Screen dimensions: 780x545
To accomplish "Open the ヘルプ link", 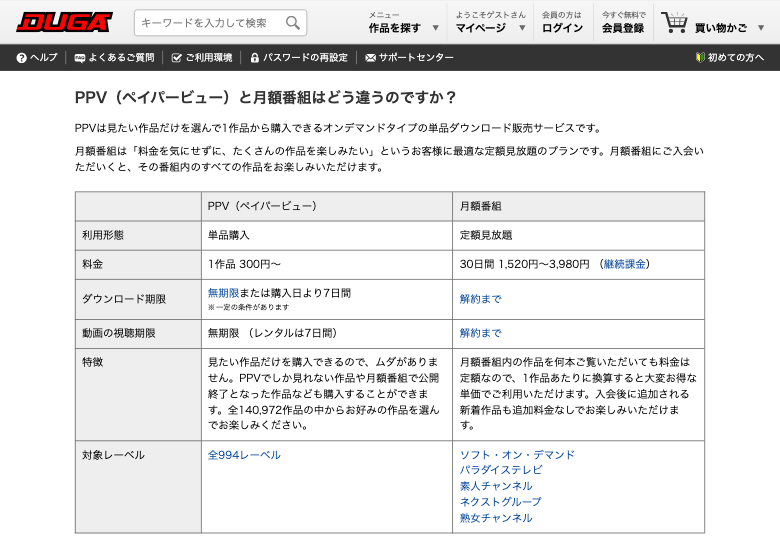I will click(44, 58).
